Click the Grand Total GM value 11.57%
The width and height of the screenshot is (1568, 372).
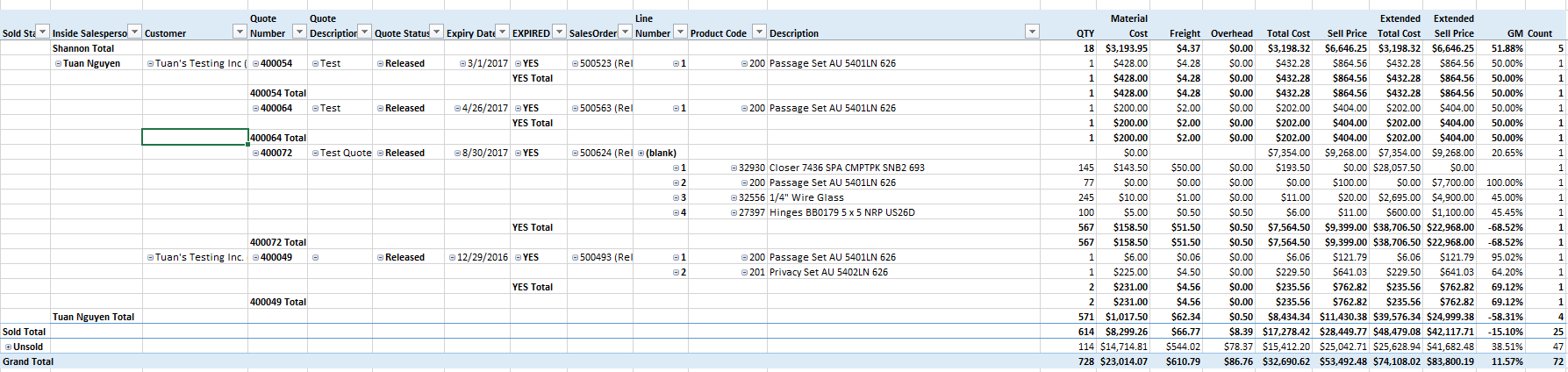tap(1507, 361)
